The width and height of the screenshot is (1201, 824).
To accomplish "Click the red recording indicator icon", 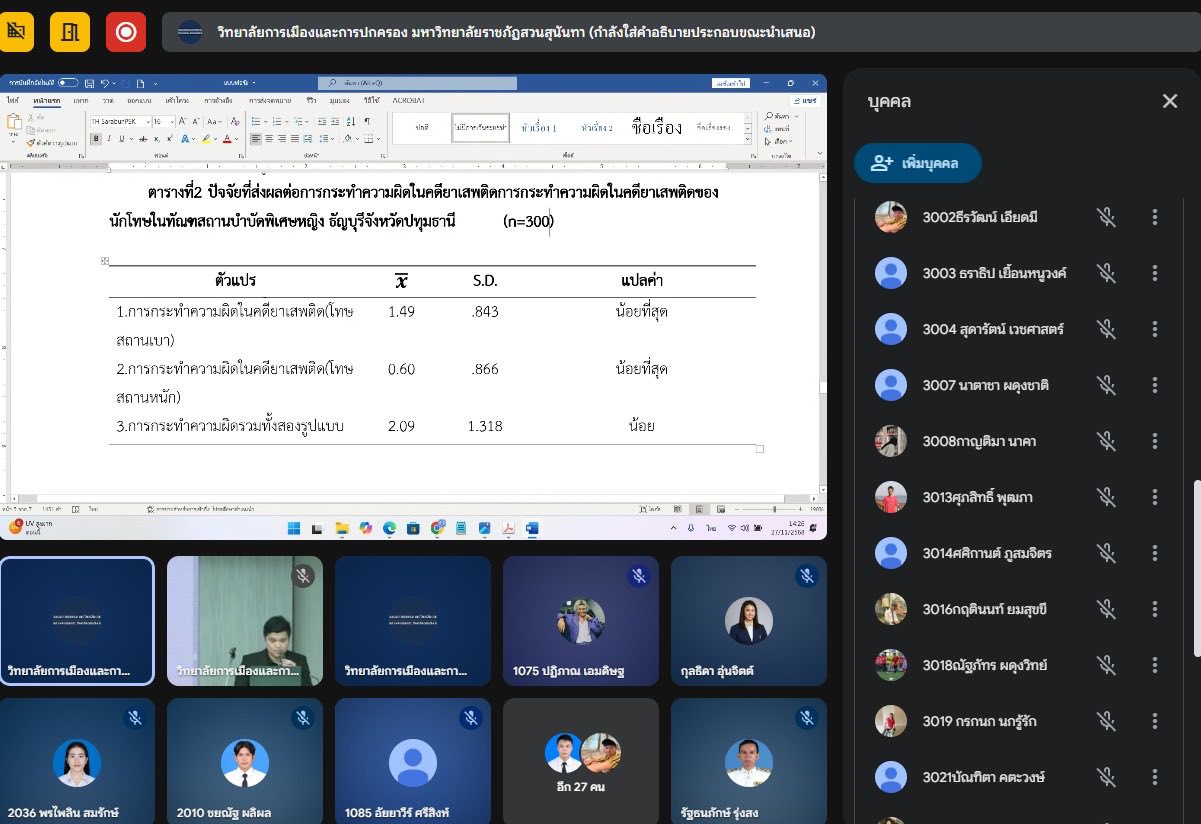I will coord(125,32).
